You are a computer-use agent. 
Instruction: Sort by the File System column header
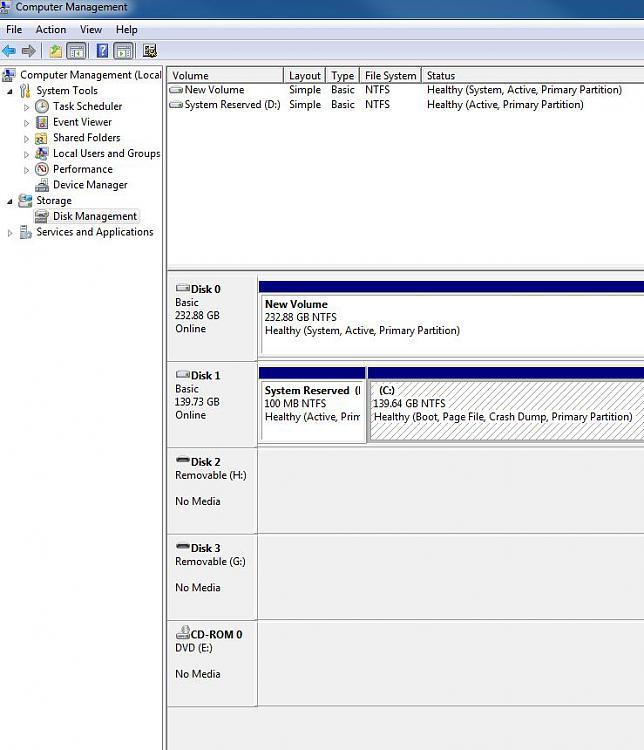(390, 76)
